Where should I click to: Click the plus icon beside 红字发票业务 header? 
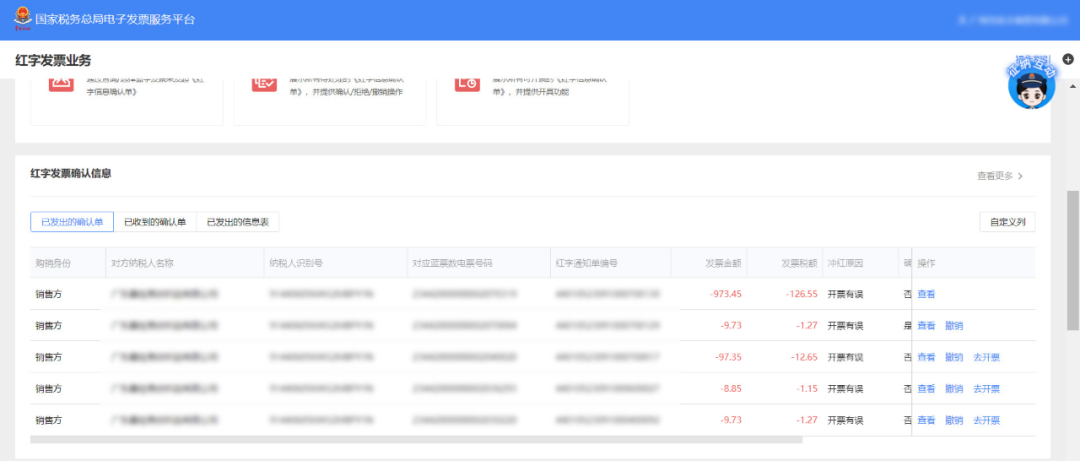(x=1068, y=59)
